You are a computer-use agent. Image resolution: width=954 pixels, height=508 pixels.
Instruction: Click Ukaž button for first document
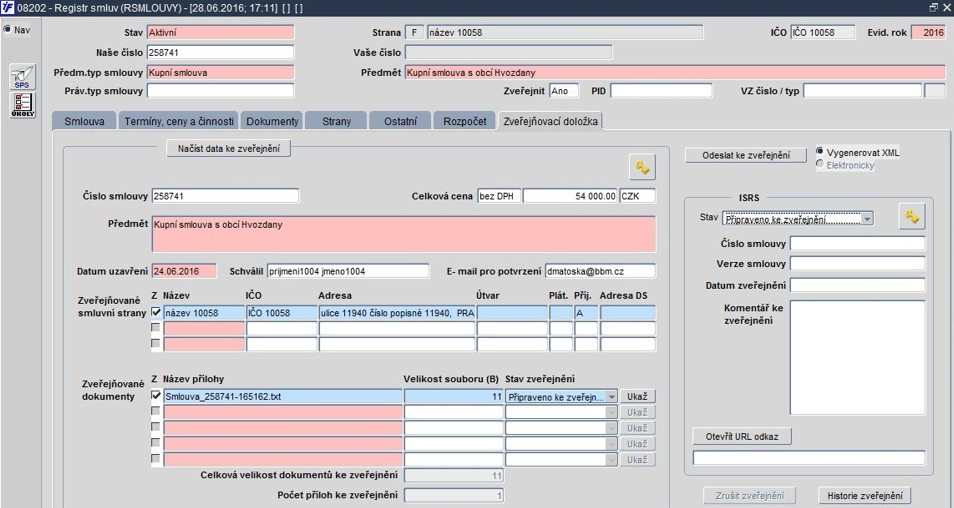pyautogui.click(x=637, y=397)
